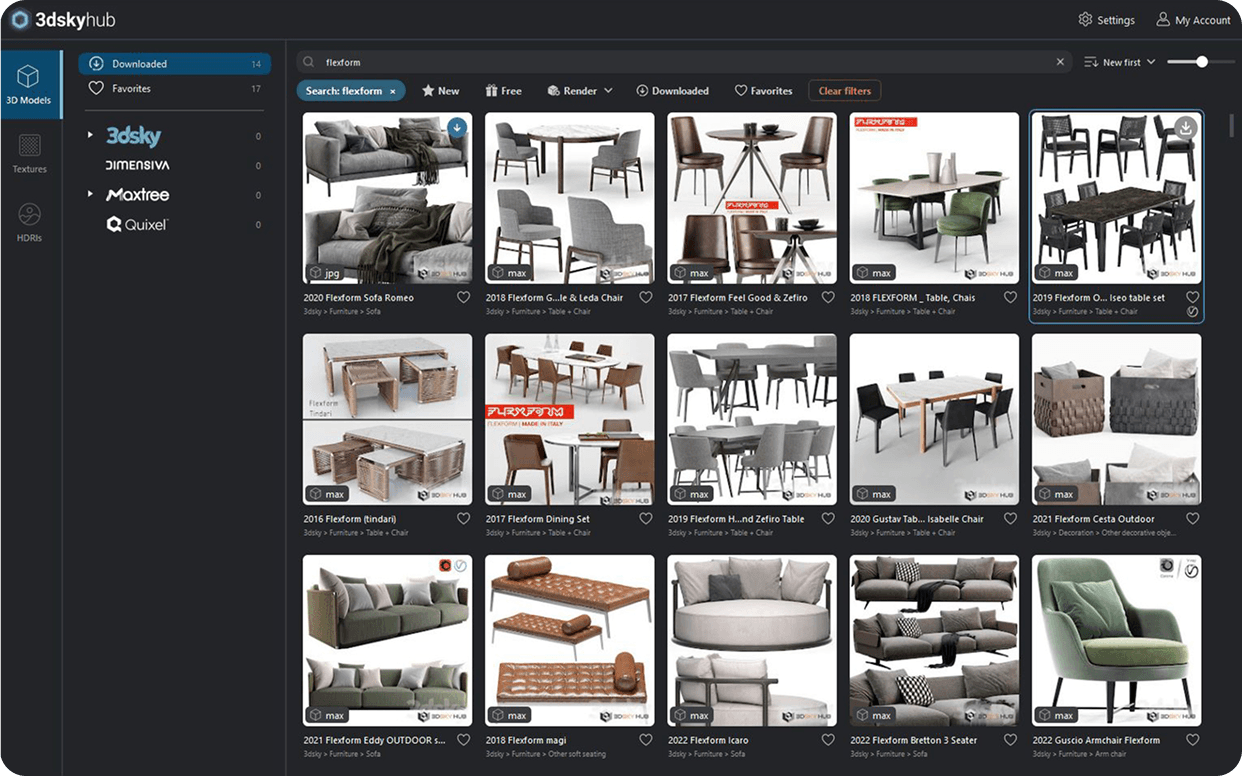
Task: Filter results by Favorites
Action: (763, 91)
